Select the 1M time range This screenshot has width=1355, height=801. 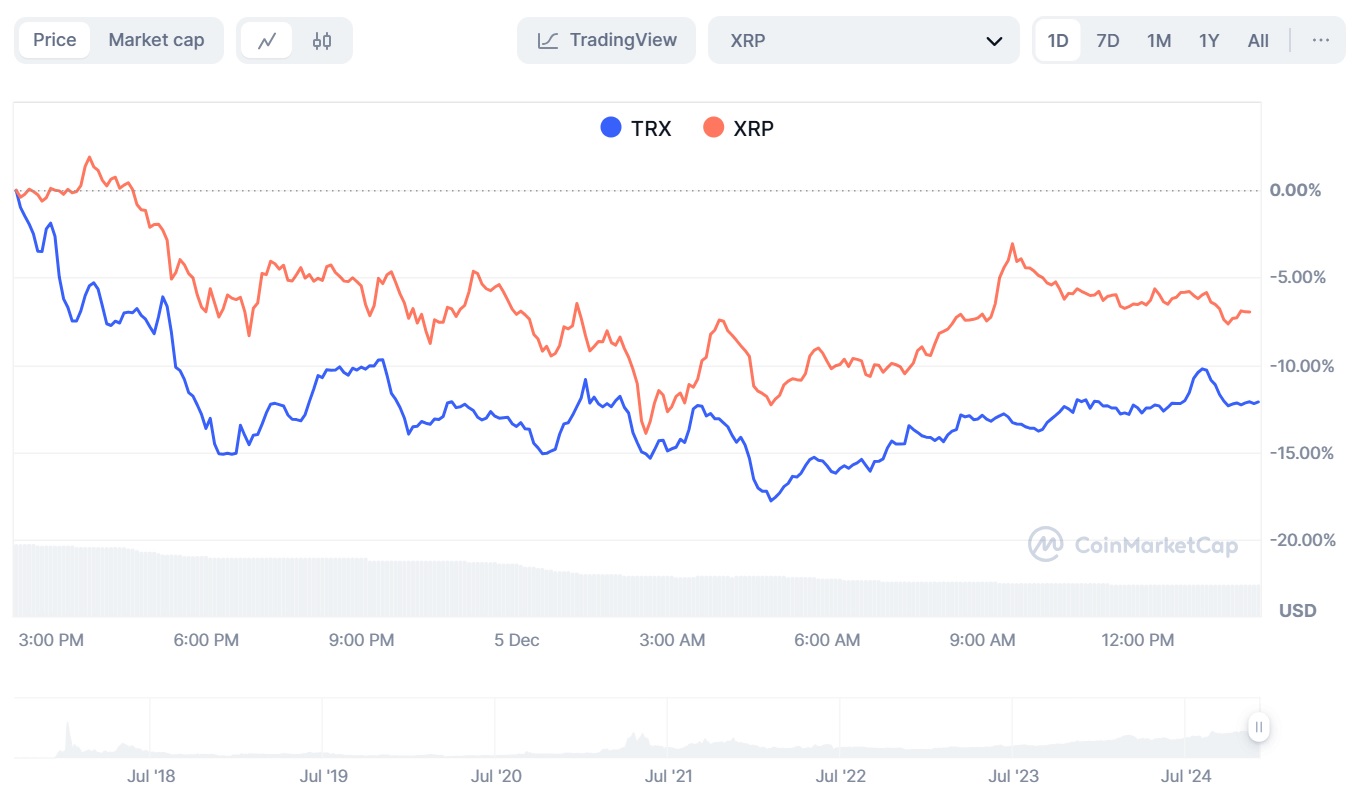coord(1159,41)
